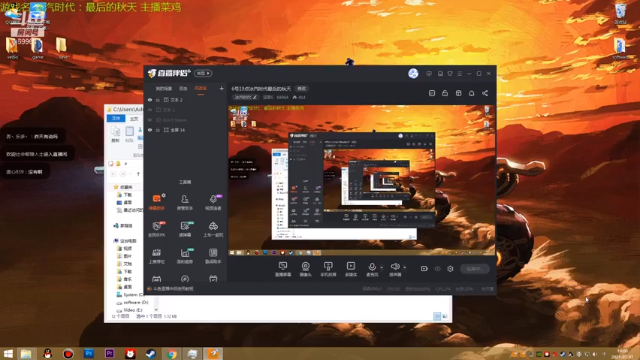Toggle visibility of the 全屏 layer
The height and width of the screenshot is (360, 640).
[150, 130]
